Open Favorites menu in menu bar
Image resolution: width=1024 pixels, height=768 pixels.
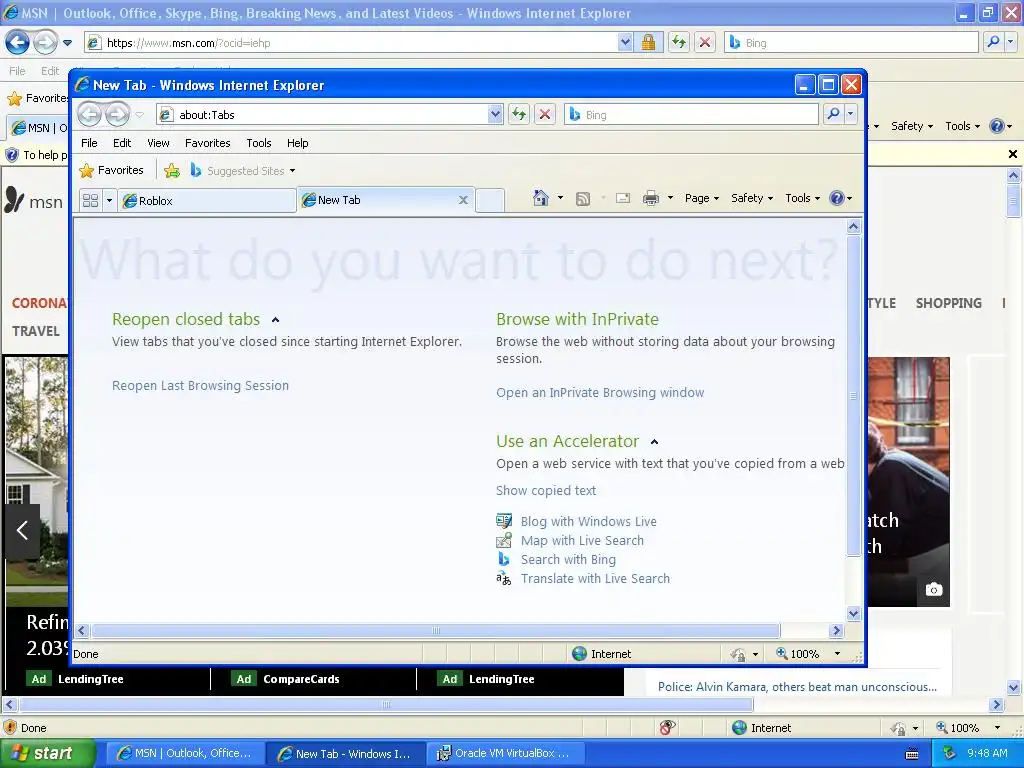(208, 143)
